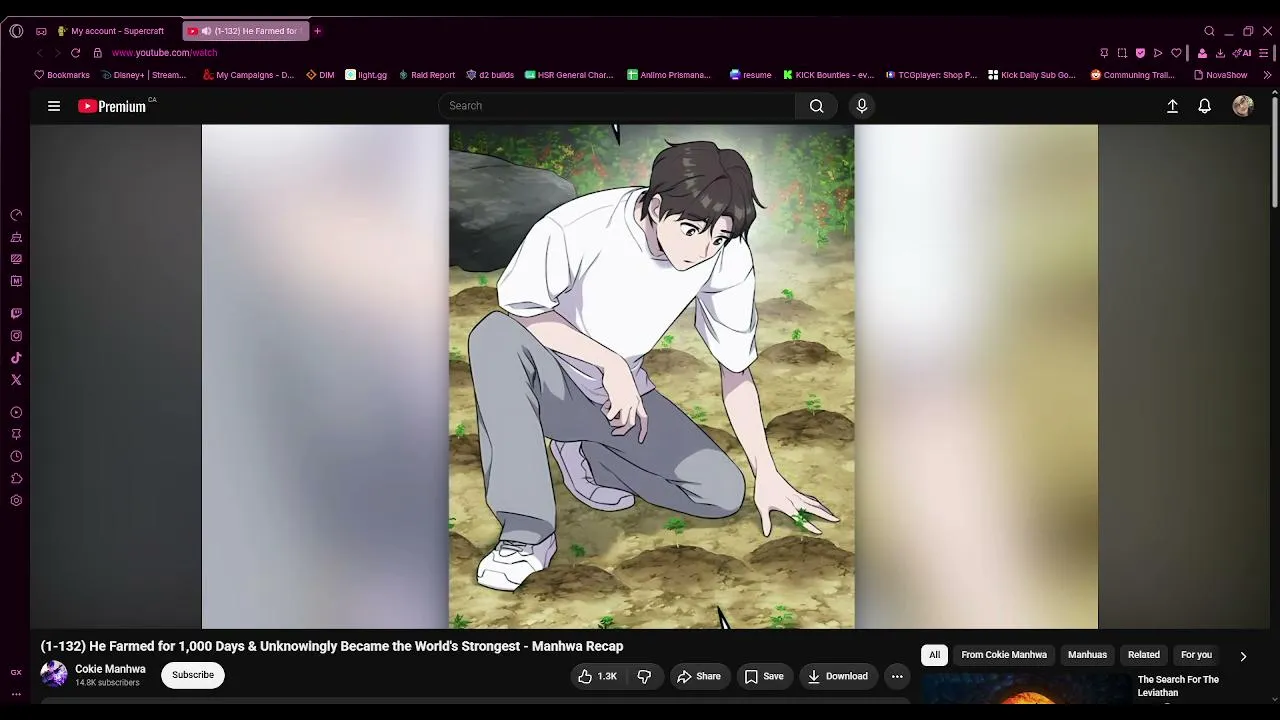Click YouTube search magnifier button
1280x720 pixels.
point(817,106)
